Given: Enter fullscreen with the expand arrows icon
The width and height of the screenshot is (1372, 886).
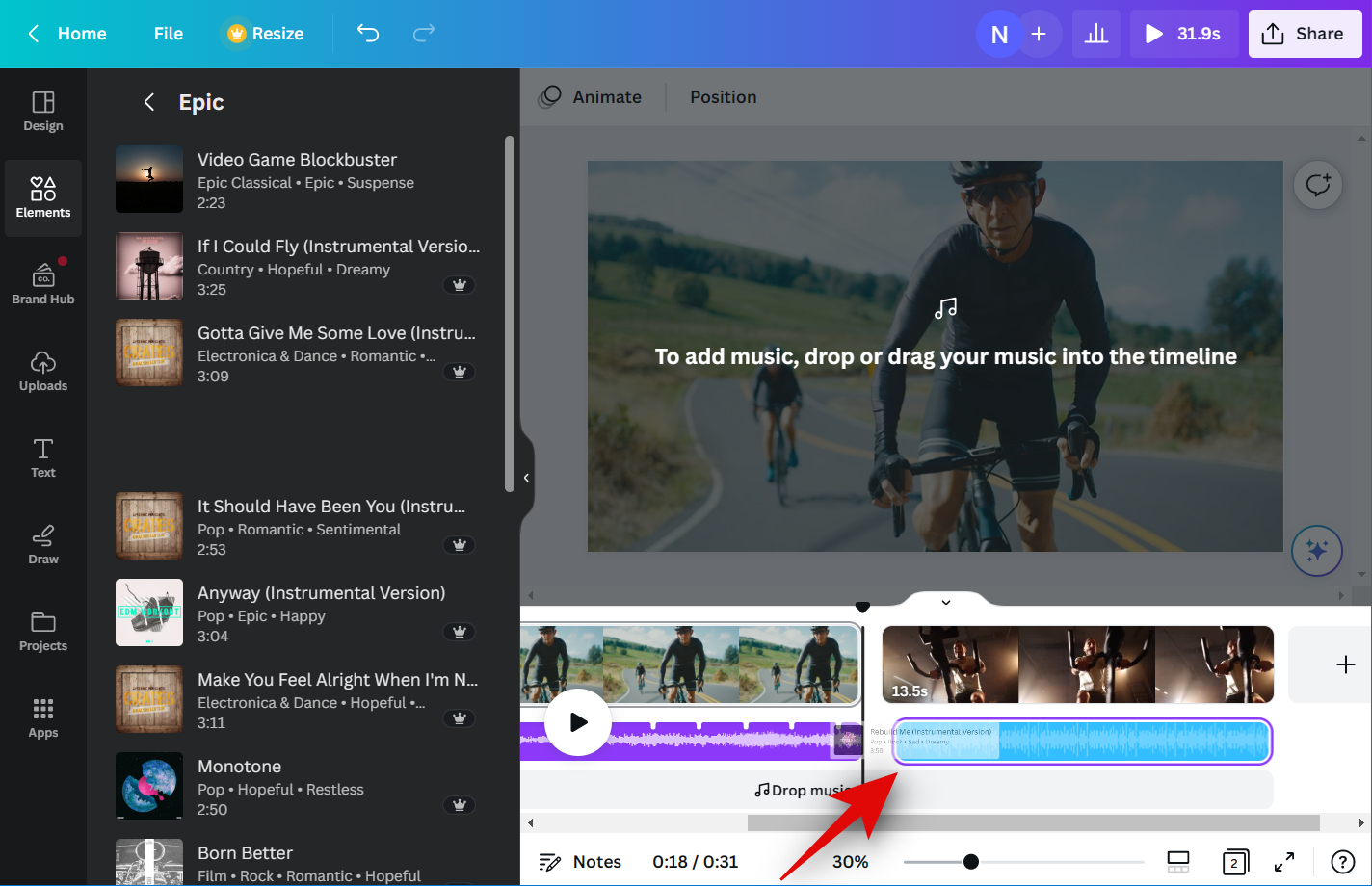Looking at the screenshot, I should pyautogui.click(x=1284, y=861).
